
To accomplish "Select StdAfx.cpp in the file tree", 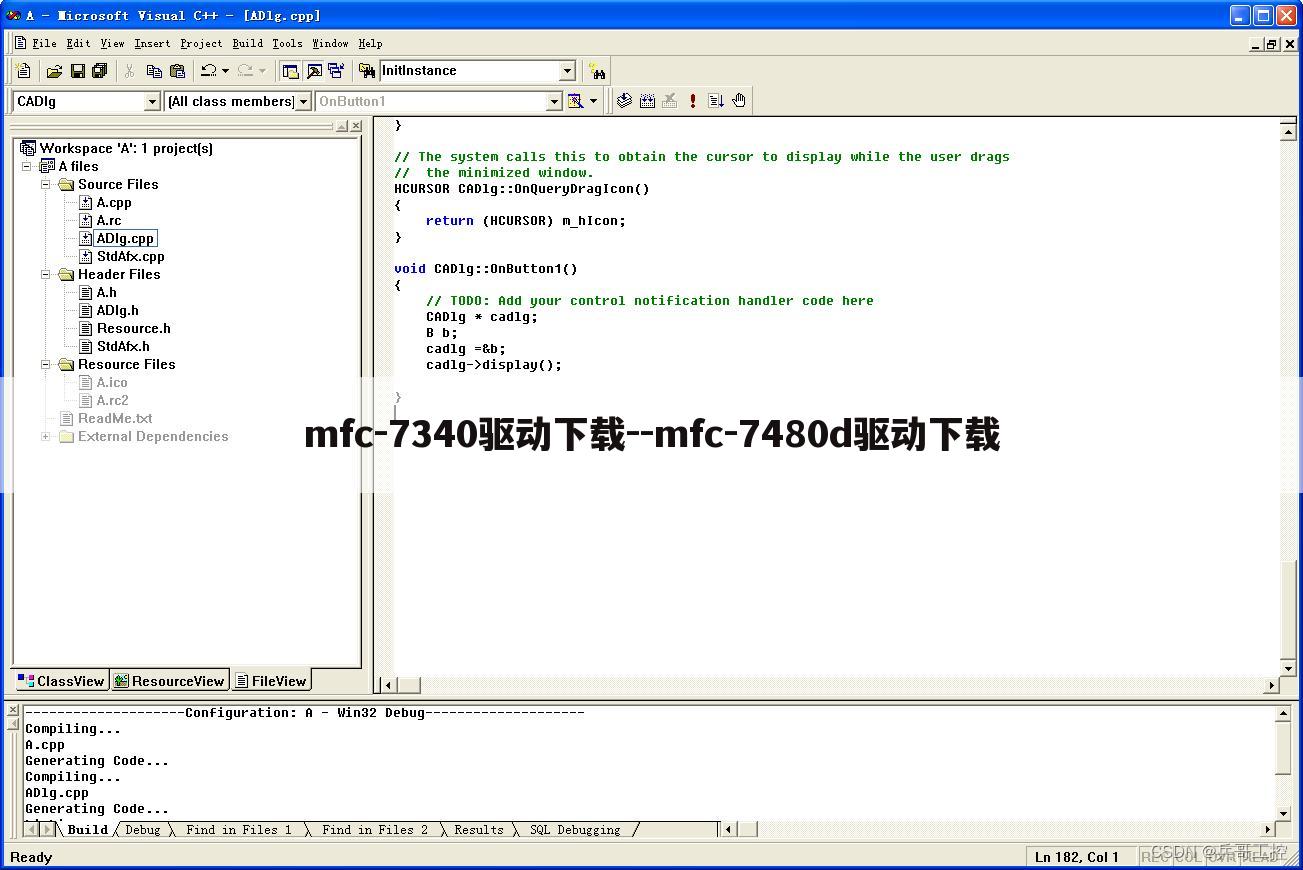I will click(x=130, y=256).
